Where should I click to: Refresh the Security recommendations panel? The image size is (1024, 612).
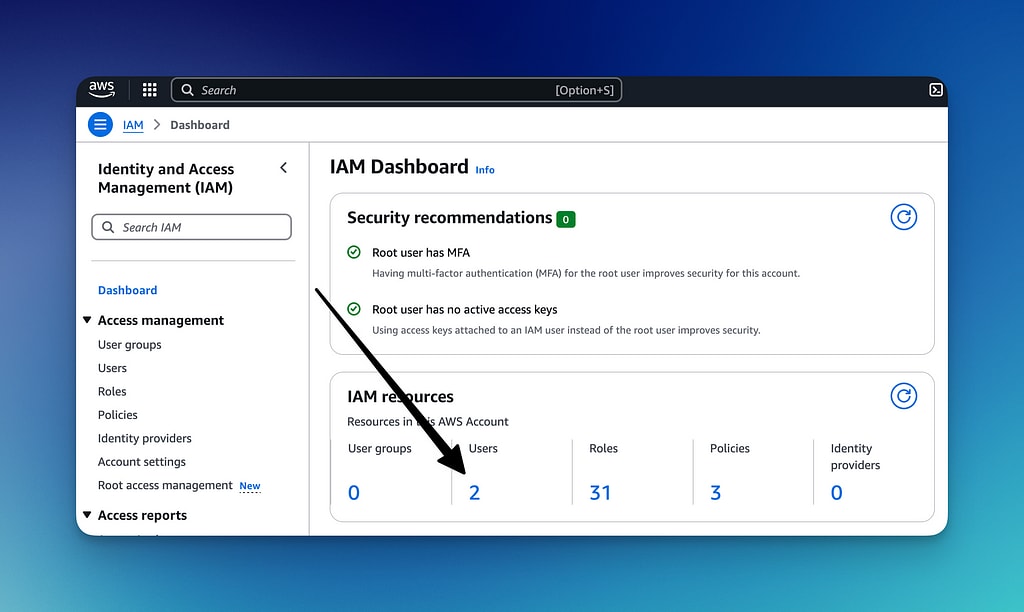(x=904, y=217)
